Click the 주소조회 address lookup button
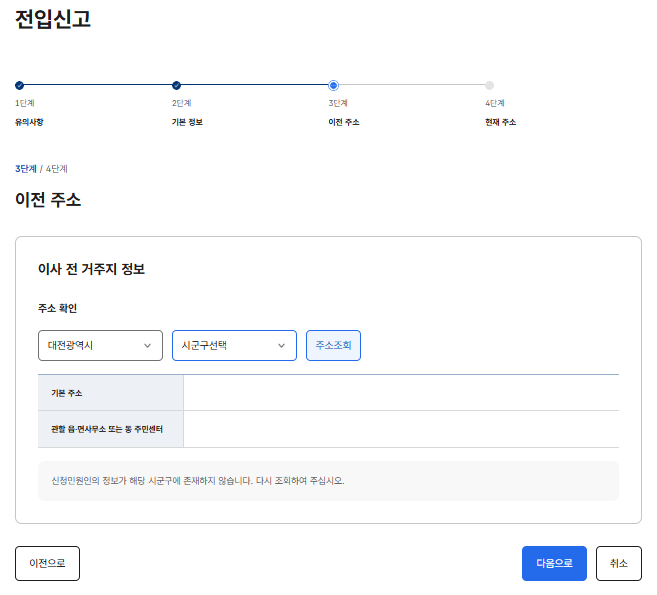The width and height of the screenshot is (657, 595). coord(333,345)
